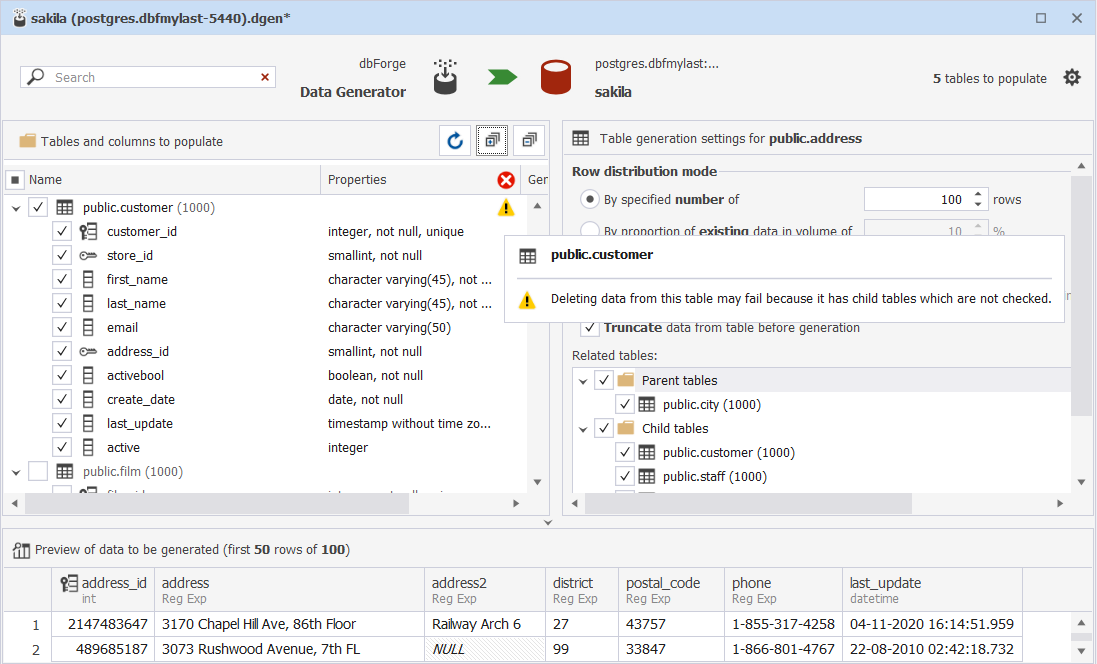Viewport: 1097px width, 664px height.
Task: Click last_update preview column header
Action: [x=933, y=590]
